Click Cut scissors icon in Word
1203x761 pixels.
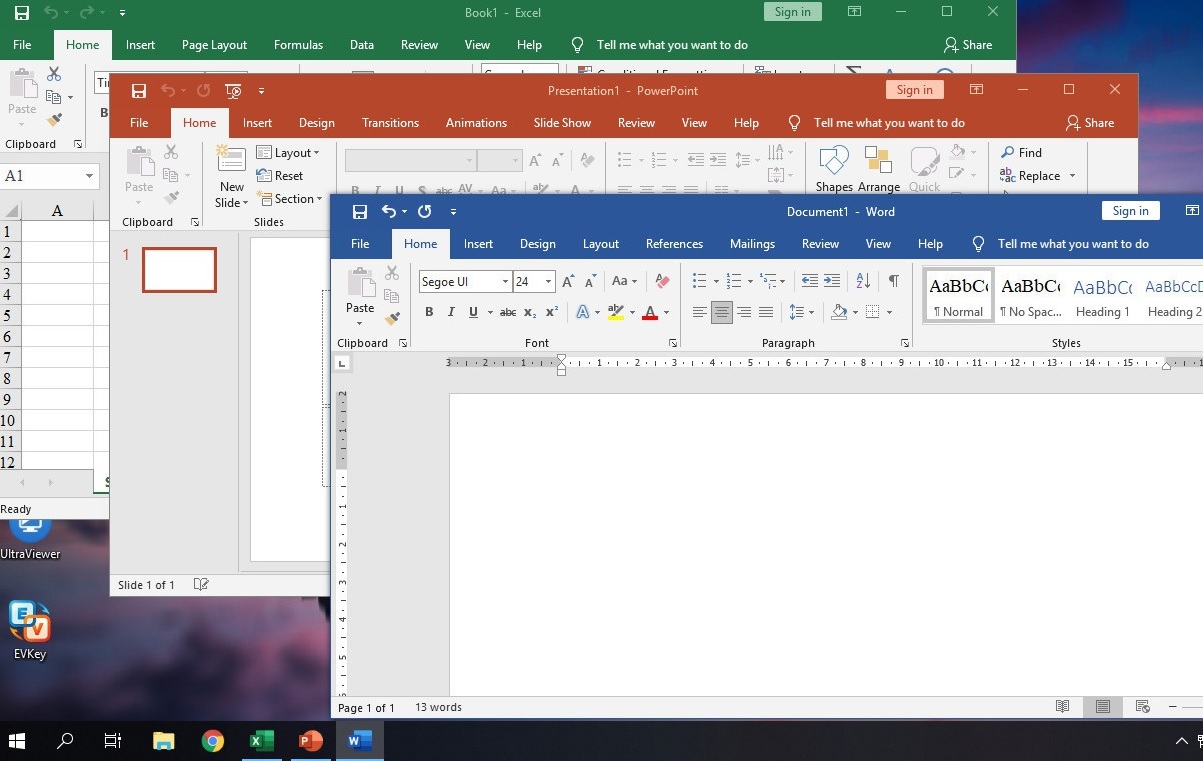(392, 274)
